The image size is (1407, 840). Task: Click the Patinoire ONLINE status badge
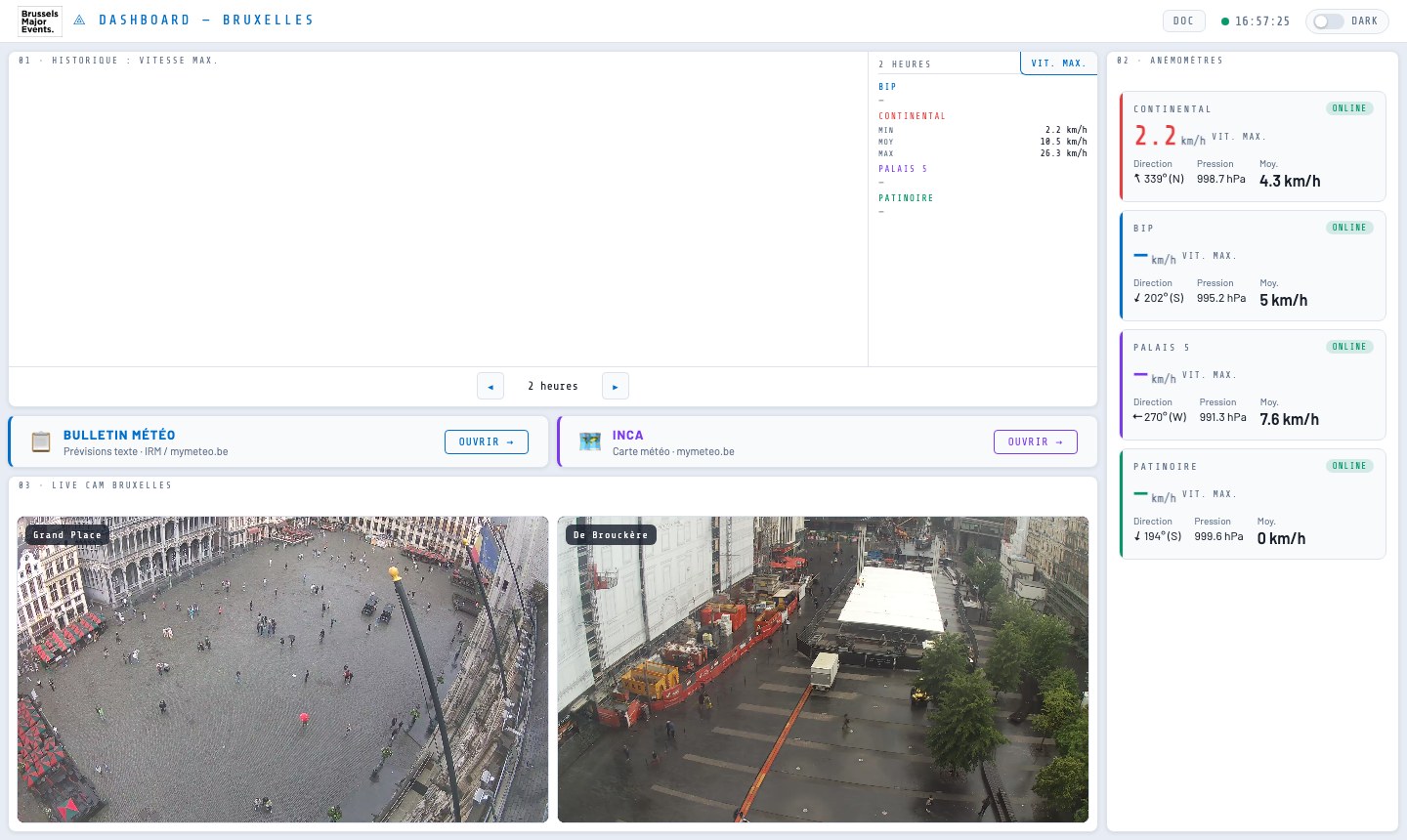[x=1349, y=466]
